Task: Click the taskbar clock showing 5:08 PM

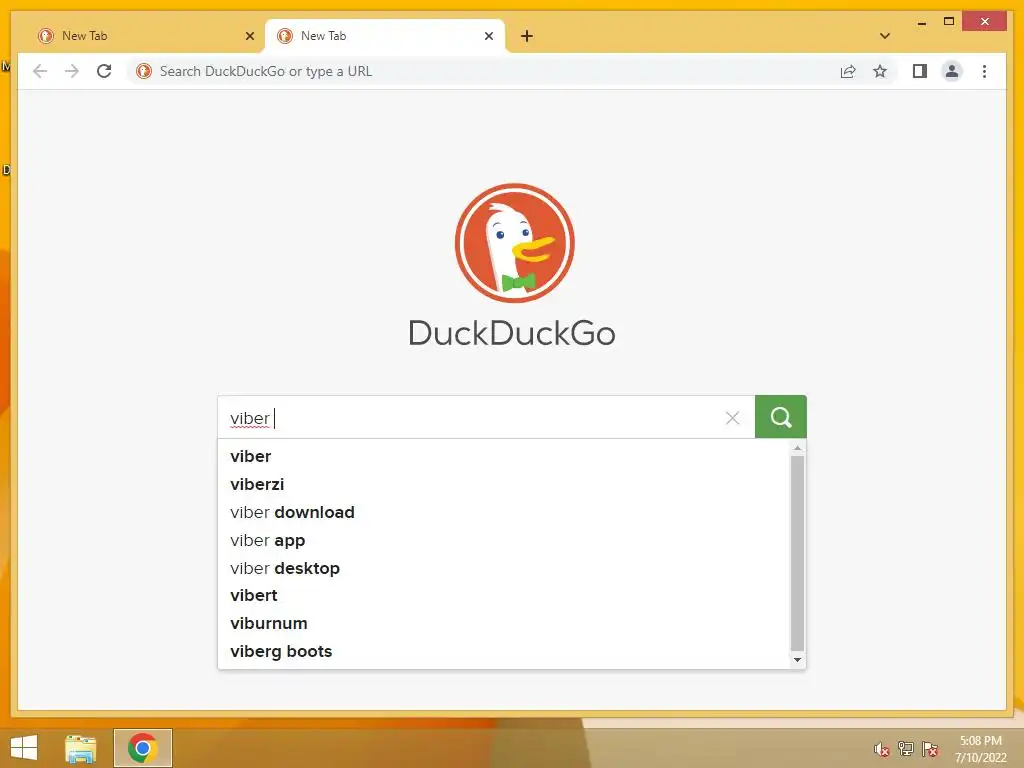Action: point(981,749)
